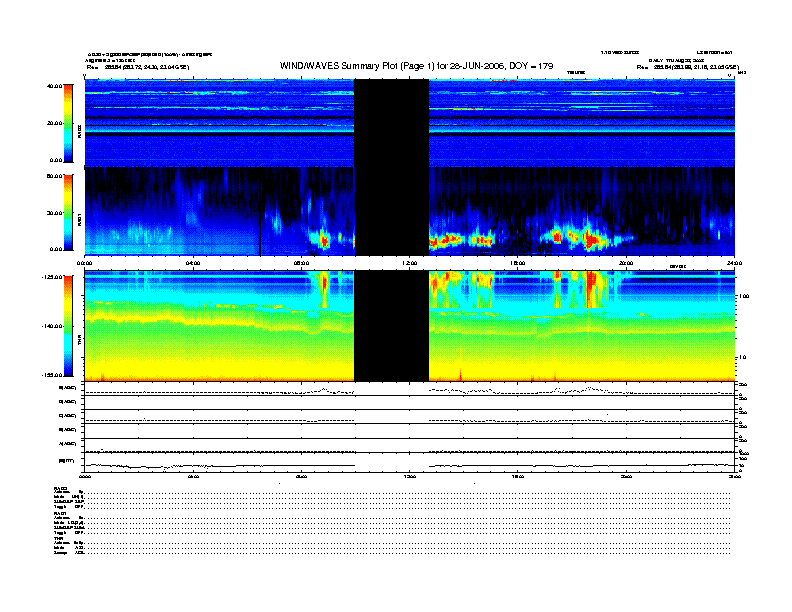Click the vertical TNR axis label beside the third spectrogram

(x=79, y=341)
